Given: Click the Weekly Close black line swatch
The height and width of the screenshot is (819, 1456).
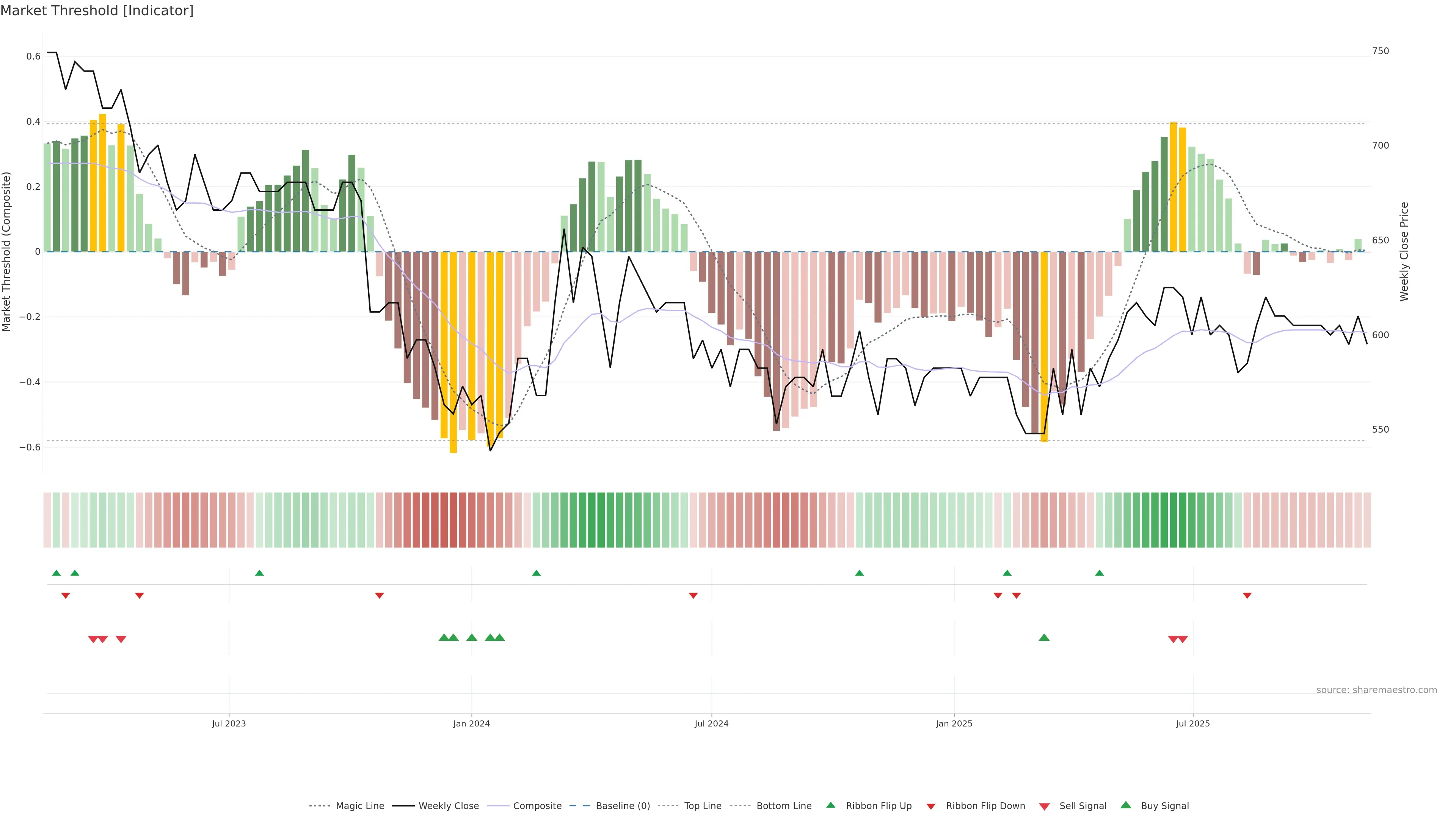Looking at the screenshot, I should coord(403,806).
